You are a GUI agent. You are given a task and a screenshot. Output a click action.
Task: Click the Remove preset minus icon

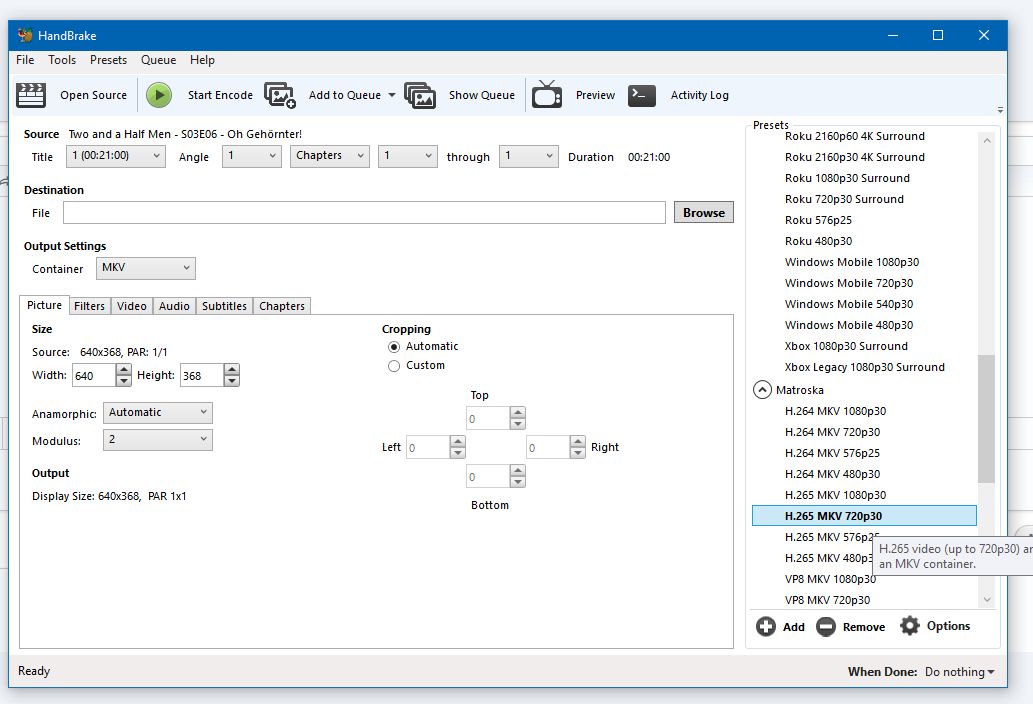tap(825, 626)
